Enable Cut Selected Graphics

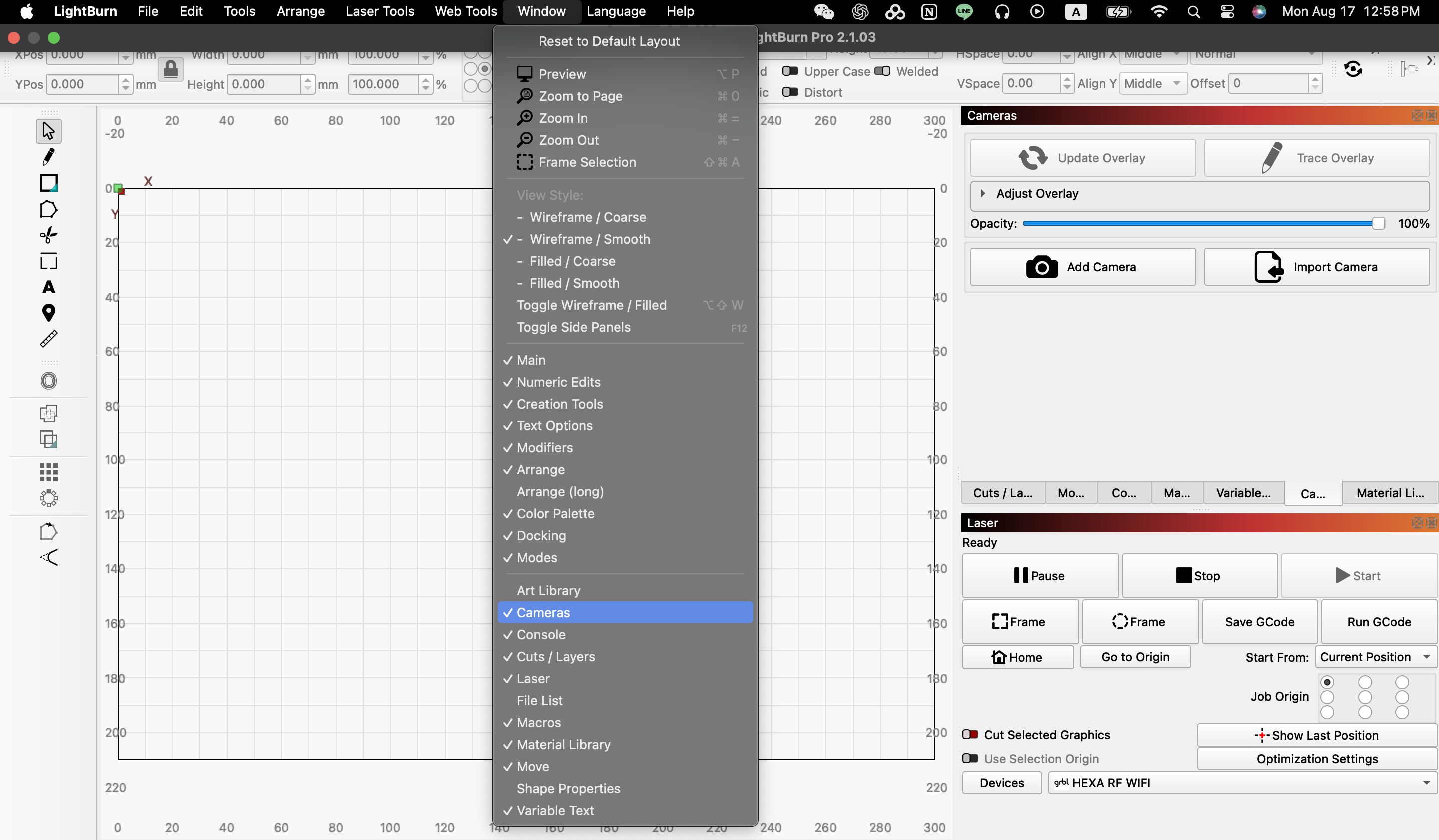coord(970,735)
